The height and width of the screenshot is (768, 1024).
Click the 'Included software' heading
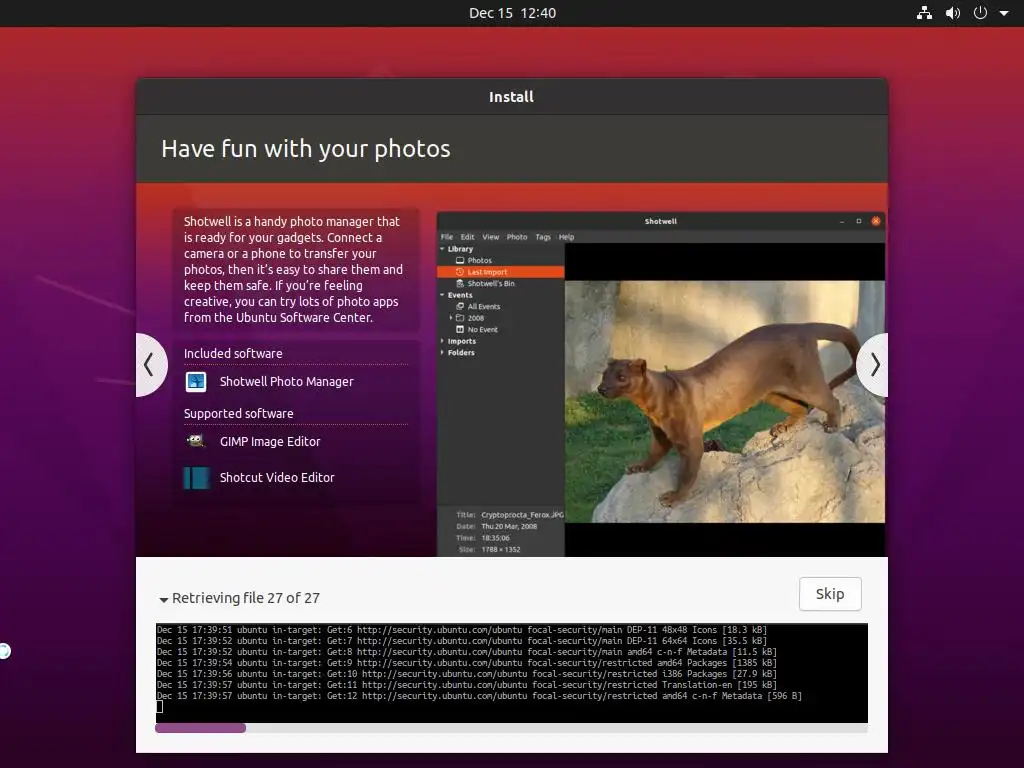coord(233,353)
